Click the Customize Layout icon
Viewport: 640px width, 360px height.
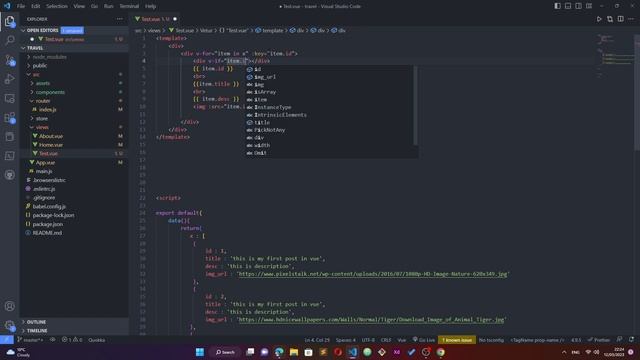(589, 6)
